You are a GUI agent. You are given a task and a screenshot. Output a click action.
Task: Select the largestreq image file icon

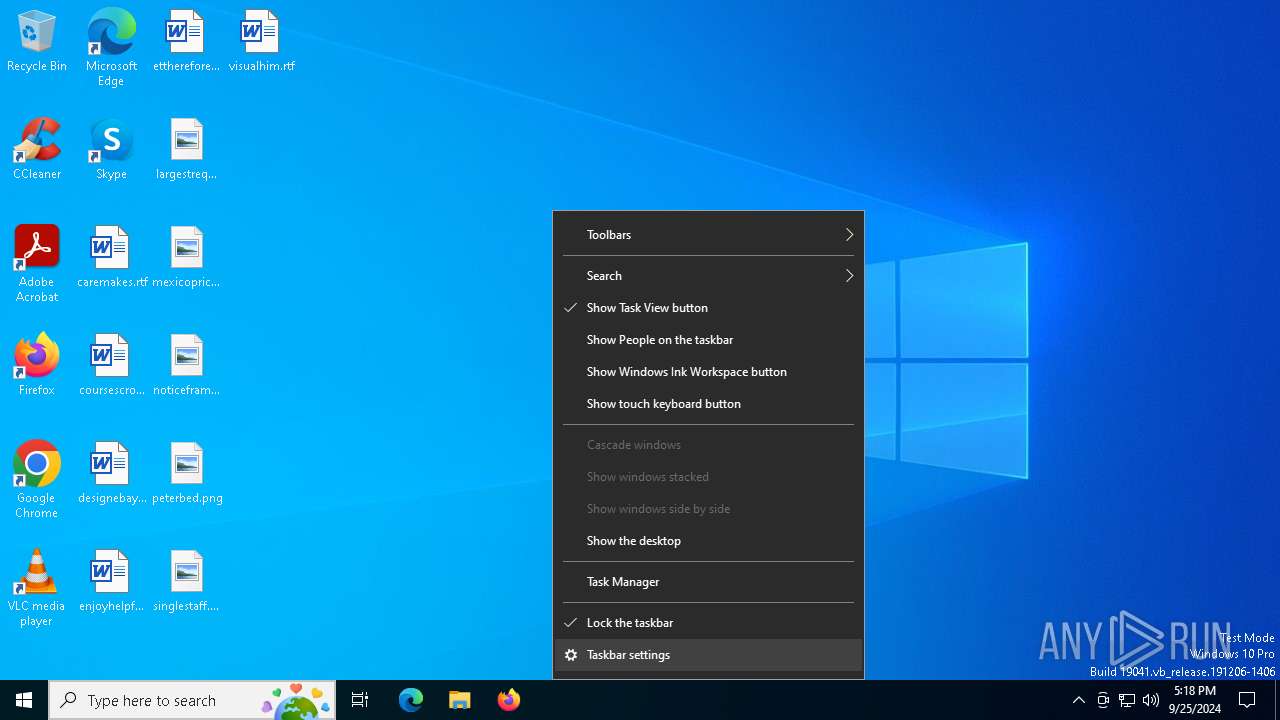186,149
